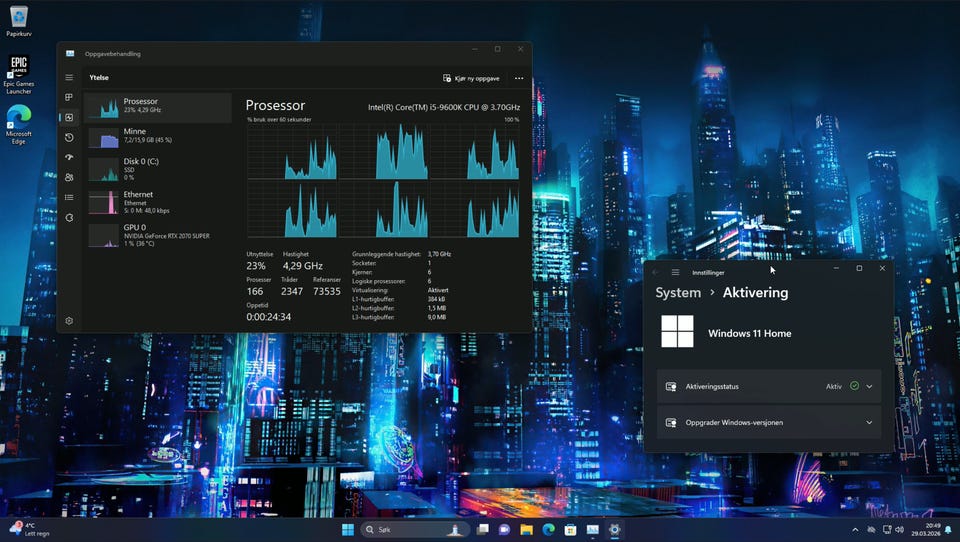The image size is (960, 542).
Task: Open hamburger menu in Settings window
Action: [675, 273]
